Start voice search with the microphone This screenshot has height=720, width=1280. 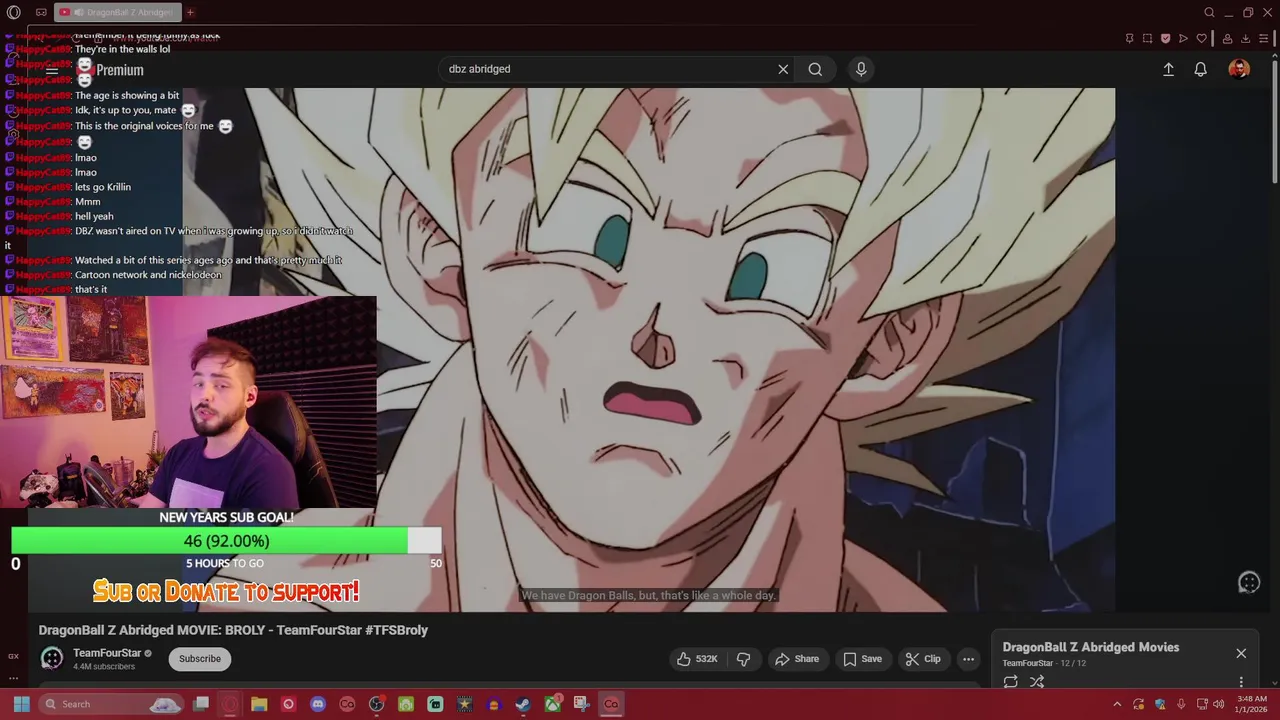pyautogui.click(x=861, y=69)
